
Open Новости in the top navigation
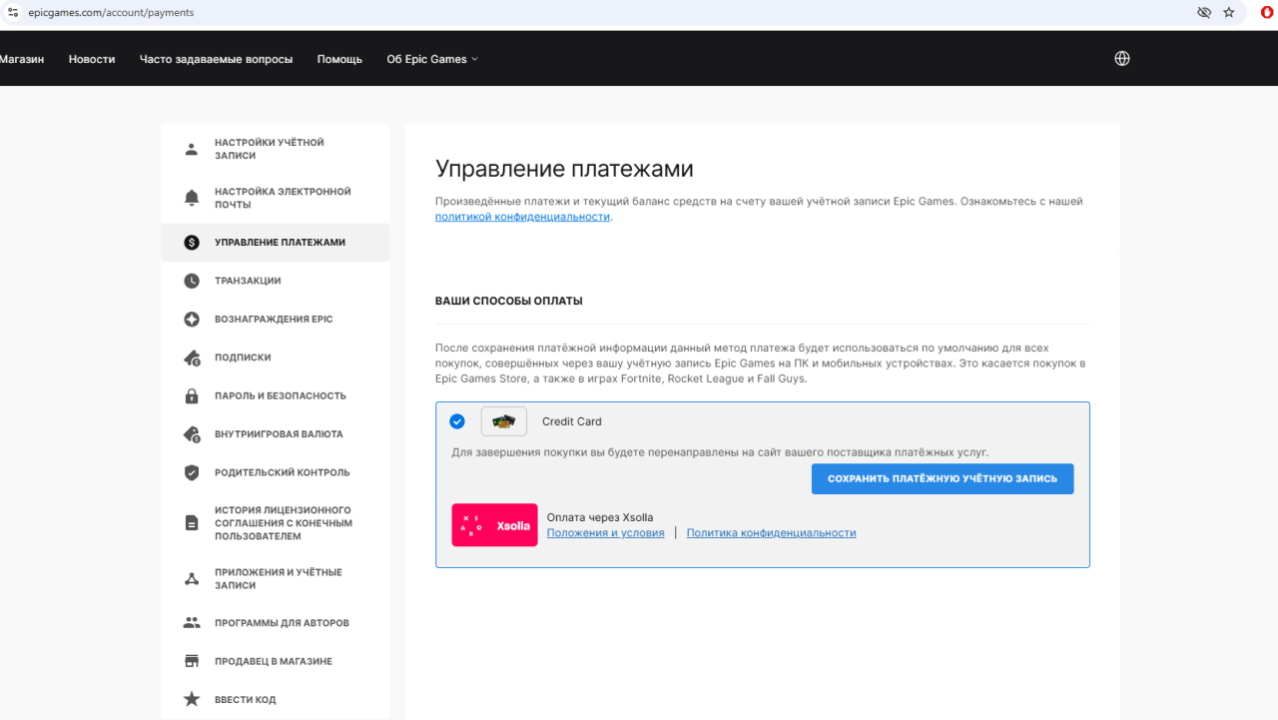92,59
